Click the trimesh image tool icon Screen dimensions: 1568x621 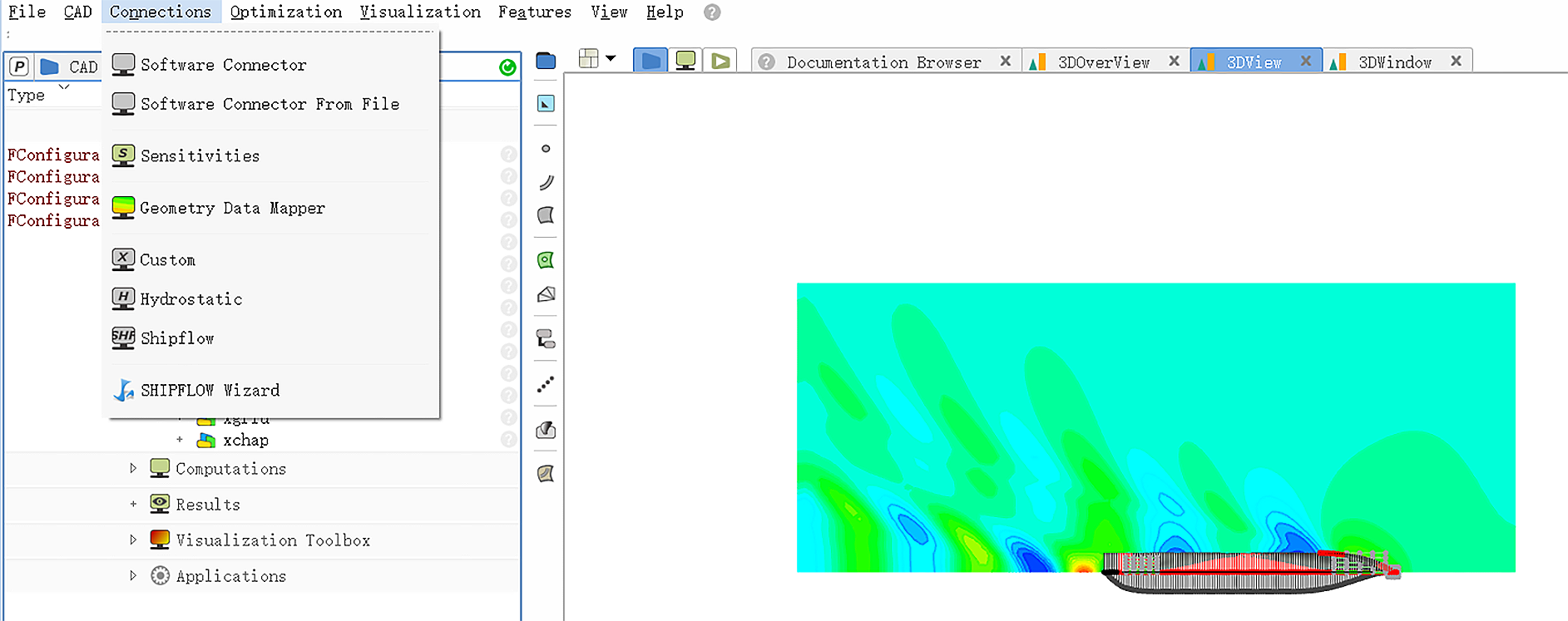(x=546, y=430)
